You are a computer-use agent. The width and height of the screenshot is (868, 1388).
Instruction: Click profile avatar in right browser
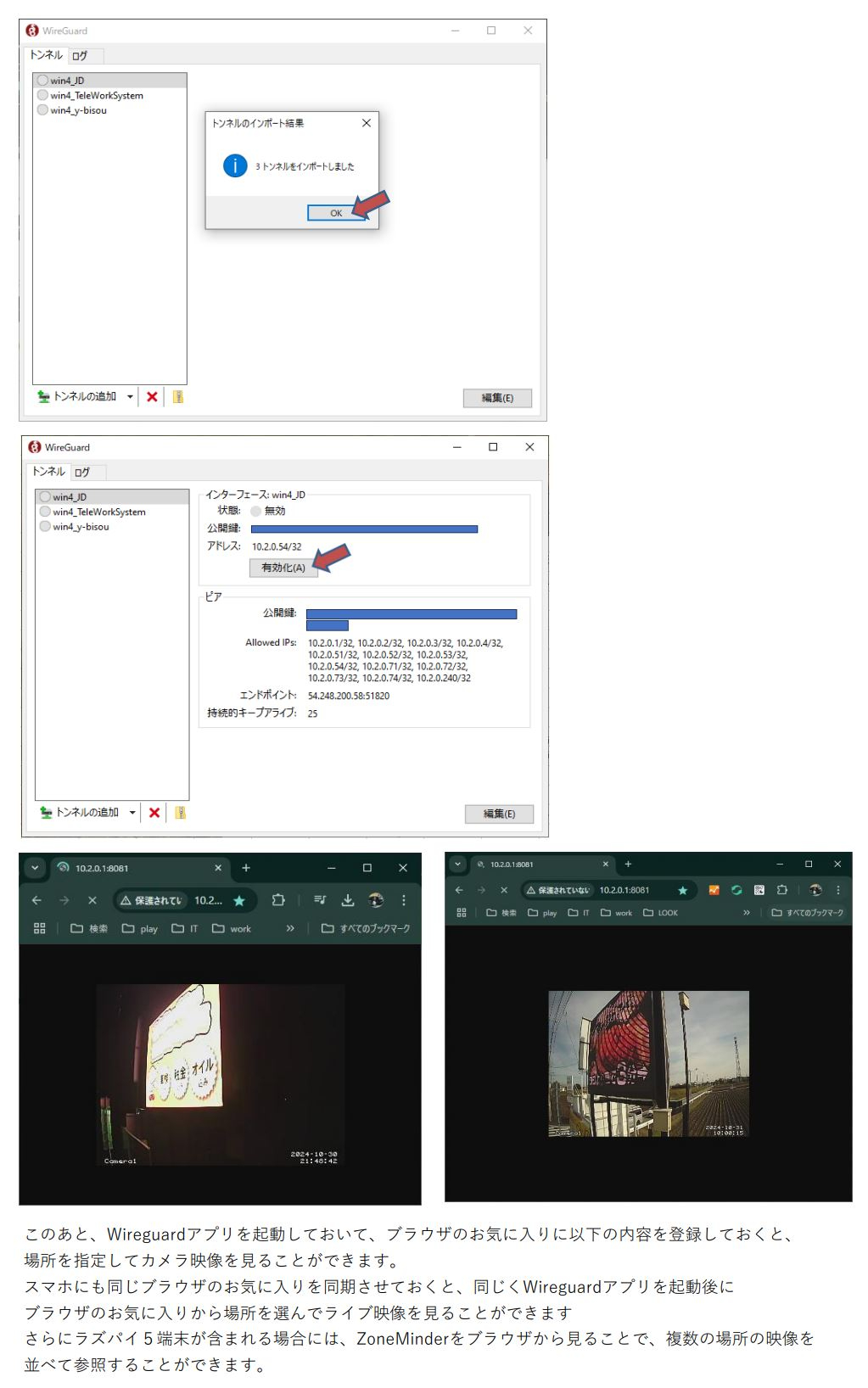(x=815, y=890)
